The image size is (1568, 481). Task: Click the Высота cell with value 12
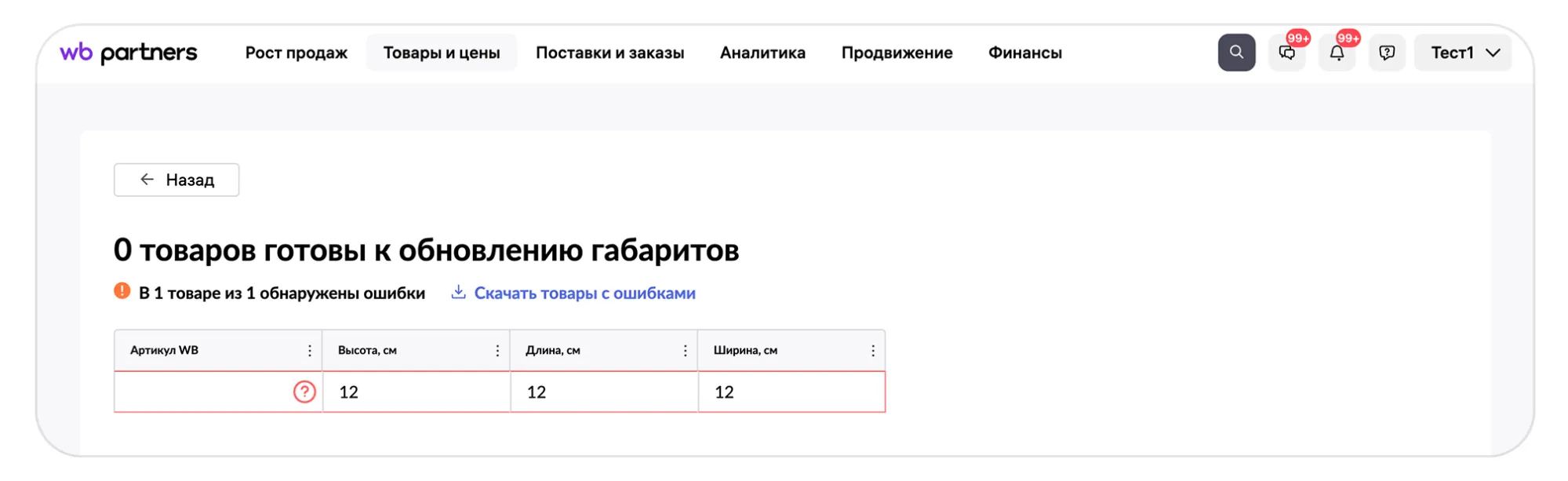point(416,392)
